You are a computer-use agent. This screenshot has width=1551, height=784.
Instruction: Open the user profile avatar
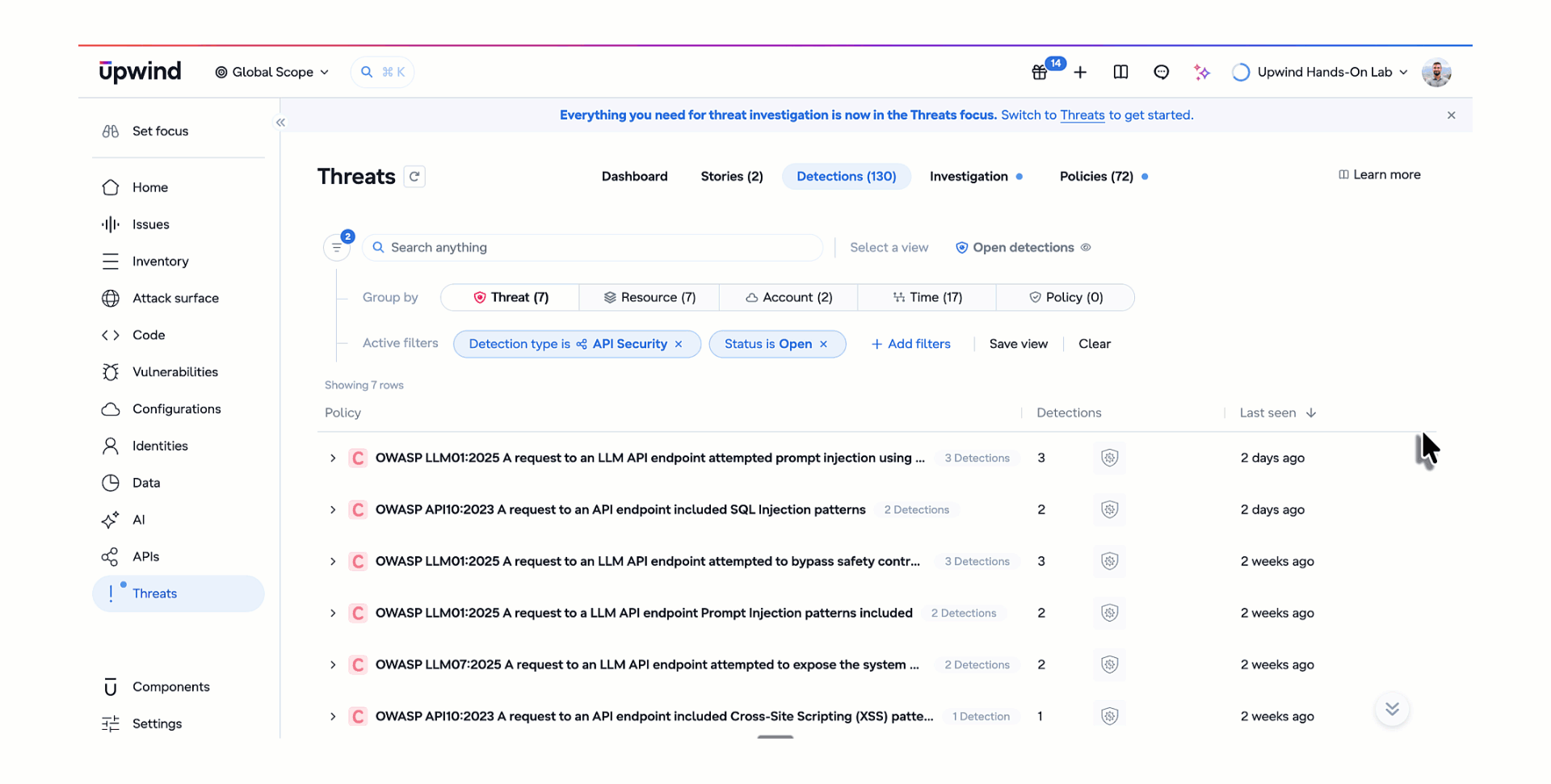click(x=1436, y=72)
